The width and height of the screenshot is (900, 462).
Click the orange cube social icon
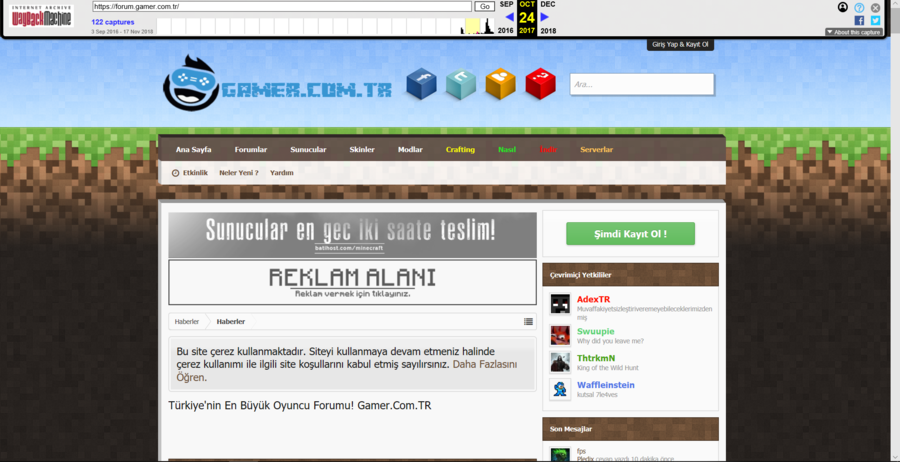click(x=501, y=84)
